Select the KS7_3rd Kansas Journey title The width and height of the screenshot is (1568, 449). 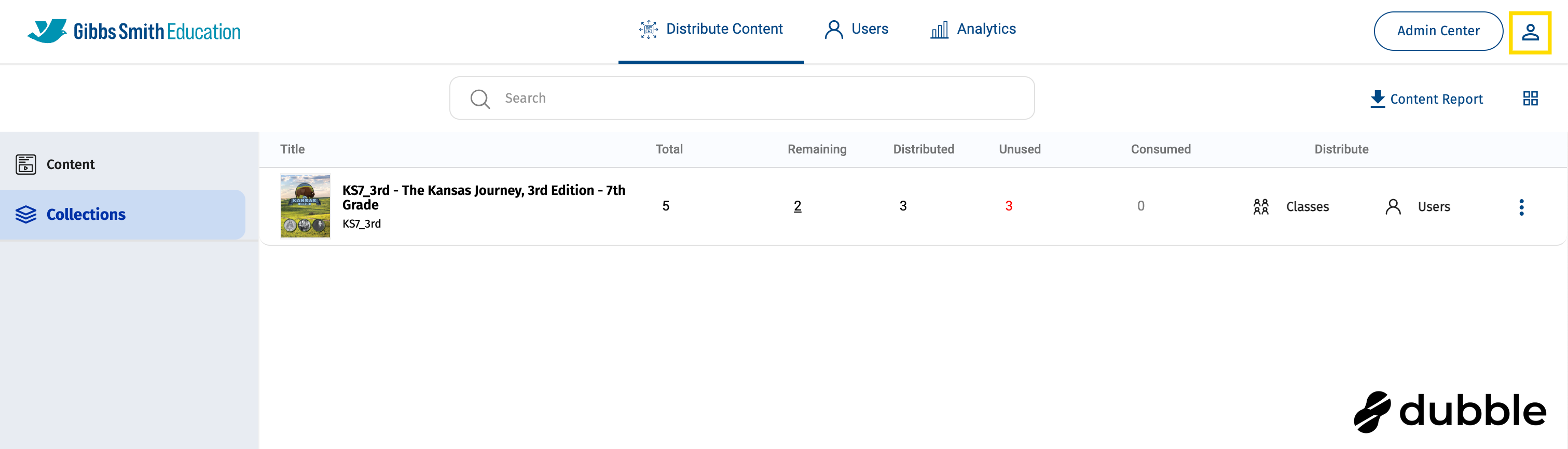click(483, 197)
